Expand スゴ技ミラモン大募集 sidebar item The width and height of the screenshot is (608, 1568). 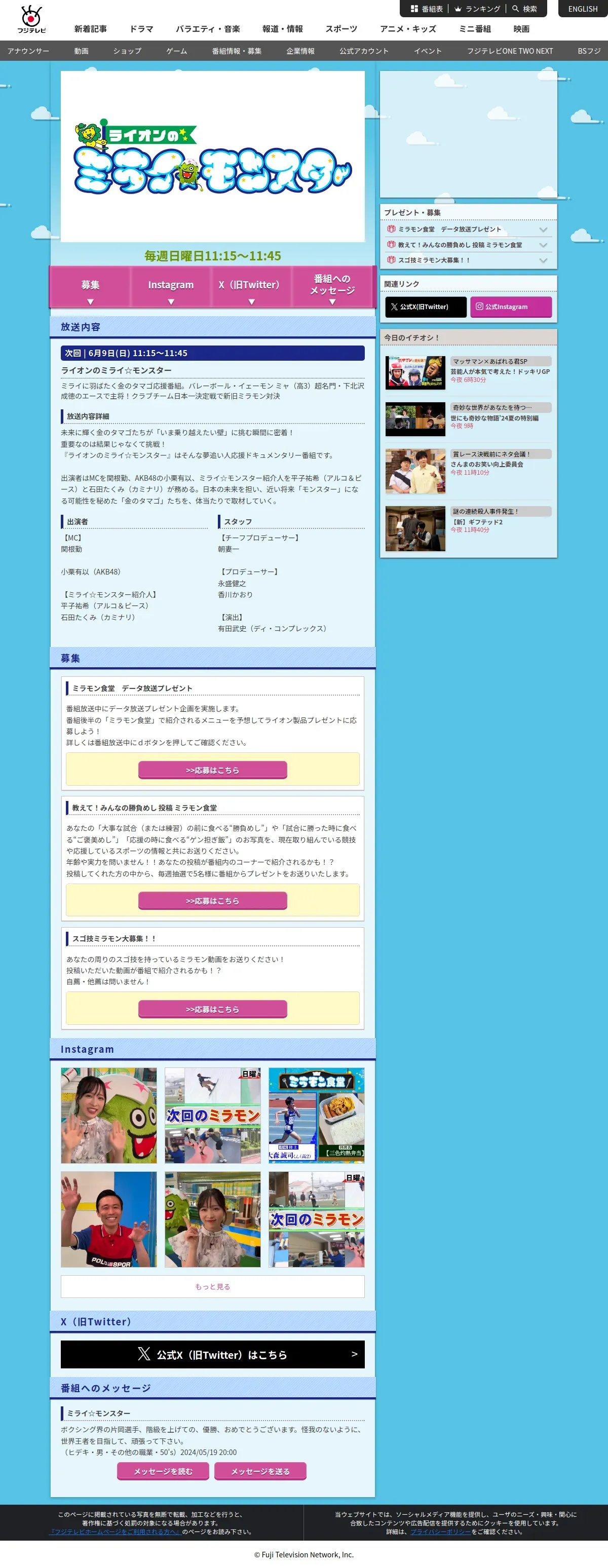point(468,260)
